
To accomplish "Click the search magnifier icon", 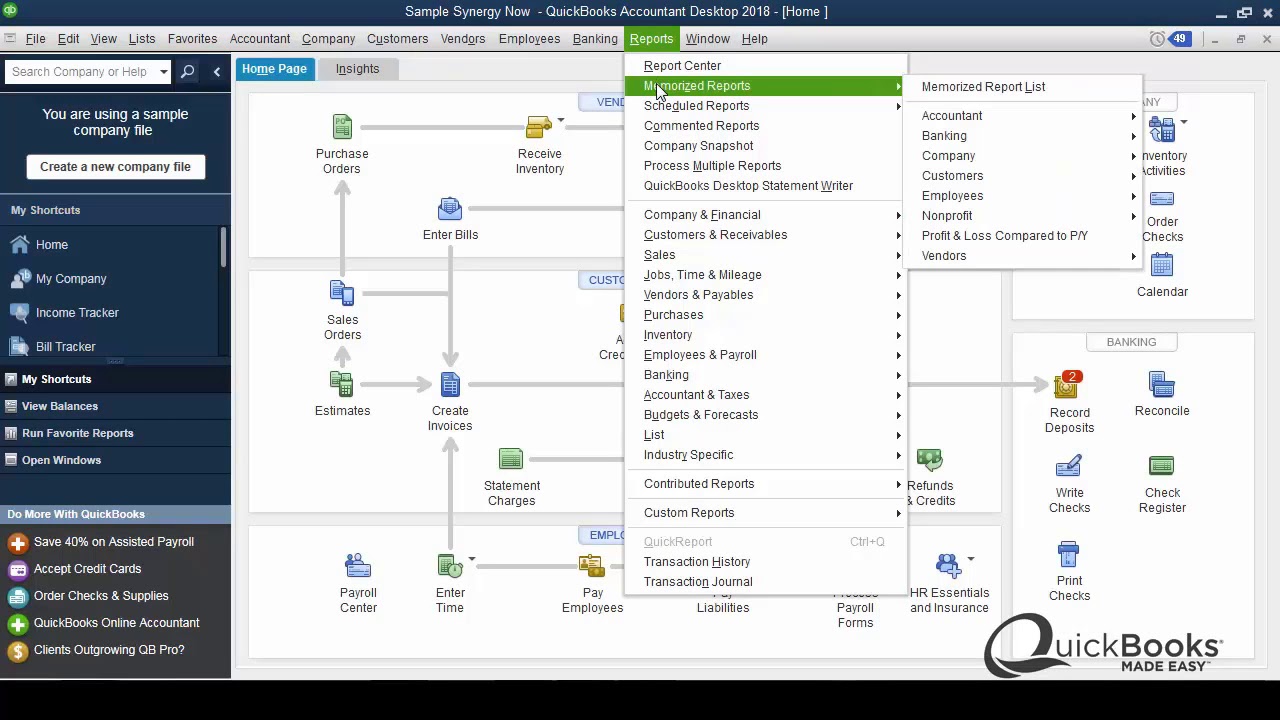I will pos(187,72).
